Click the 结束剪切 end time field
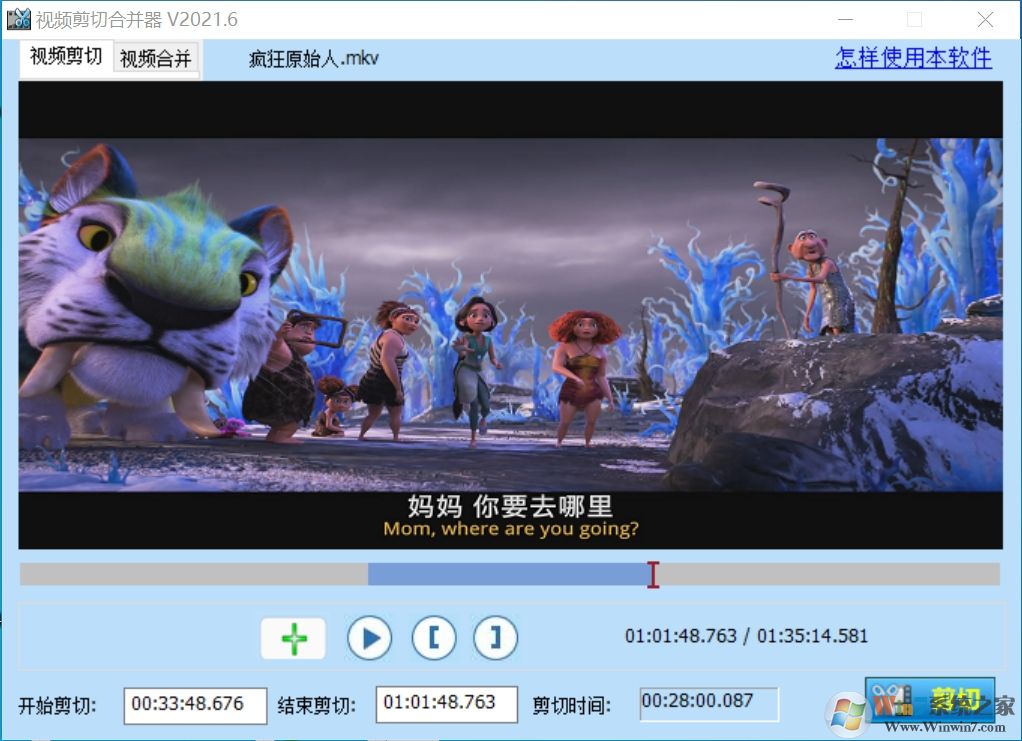Screen dimensions: 1022x741 click(x=446, y=703)
